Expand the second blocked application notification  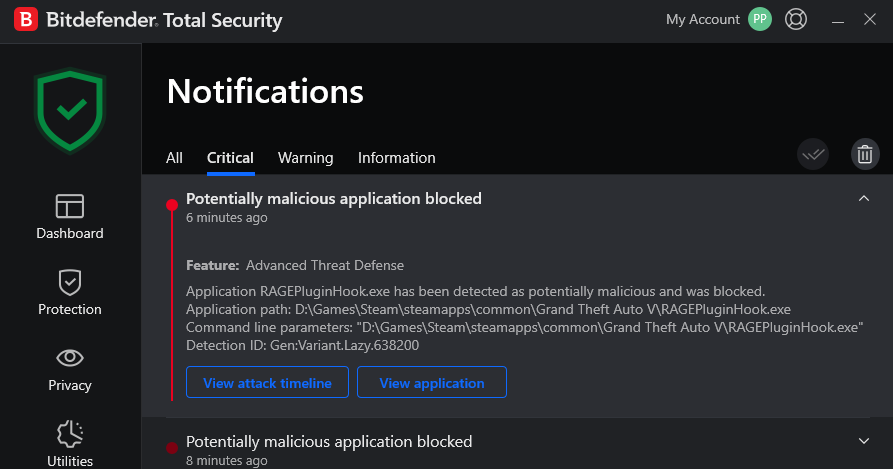point(864,441)
